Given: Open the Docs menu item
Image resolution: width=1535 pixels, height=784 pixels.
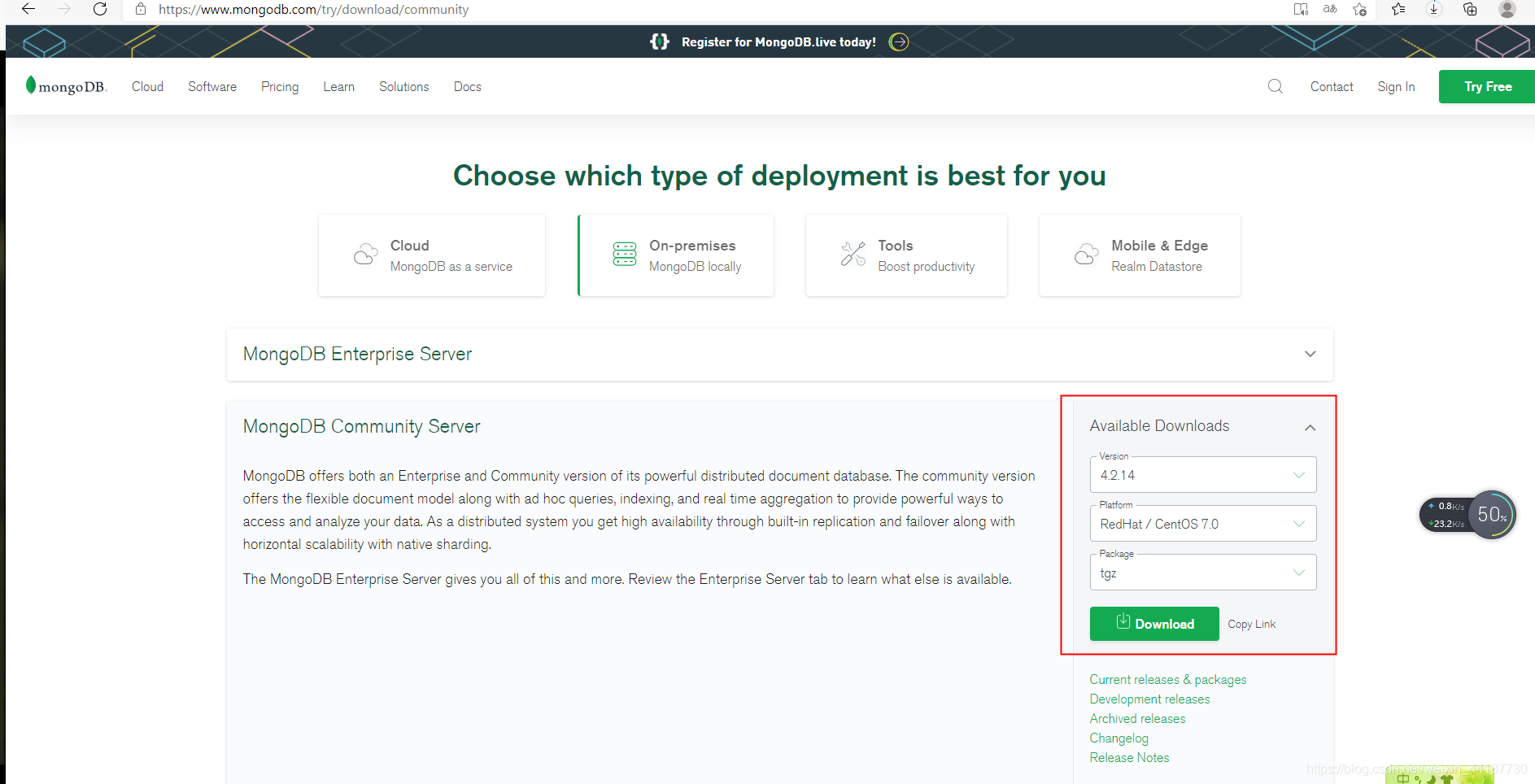Looking at the screenshot, I should click(468, 86).
